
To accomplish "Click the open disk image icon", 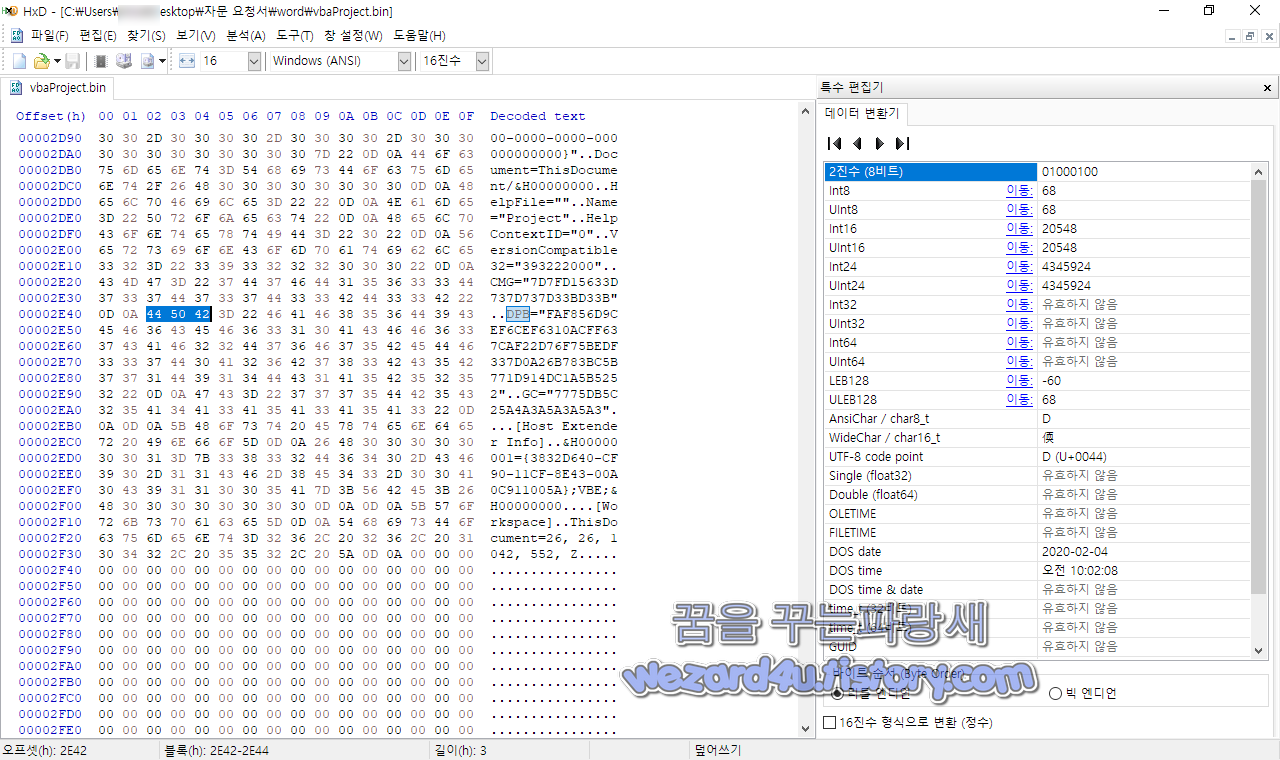I will 147,61.
